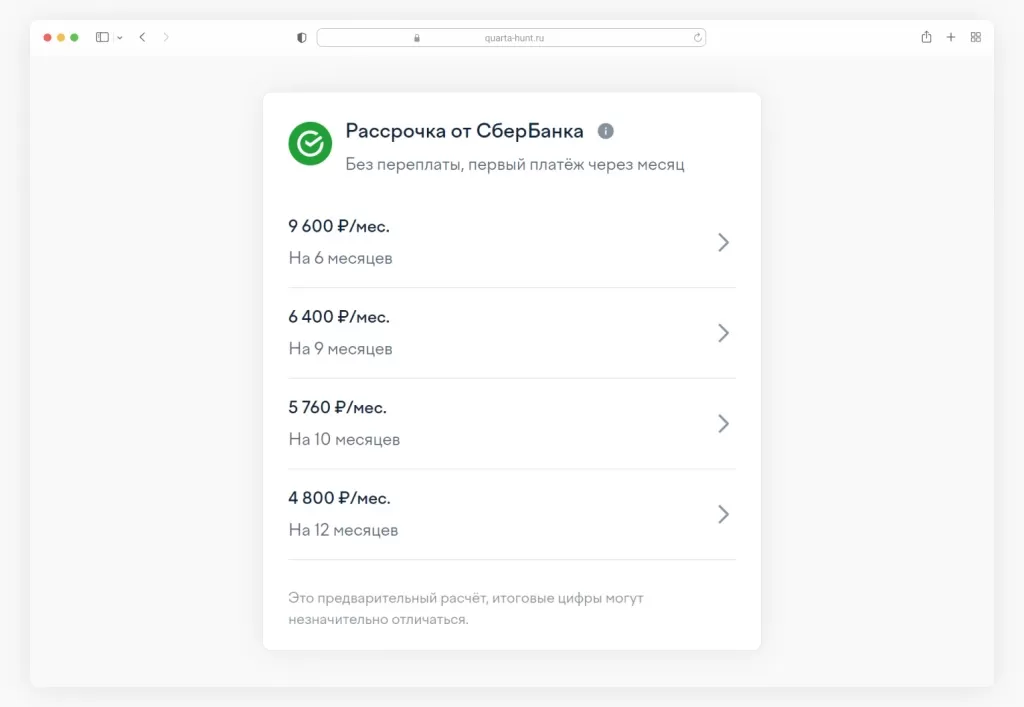Go back with the browser back arrow
Screen dimensions: 1024x707
coord(142,37)
